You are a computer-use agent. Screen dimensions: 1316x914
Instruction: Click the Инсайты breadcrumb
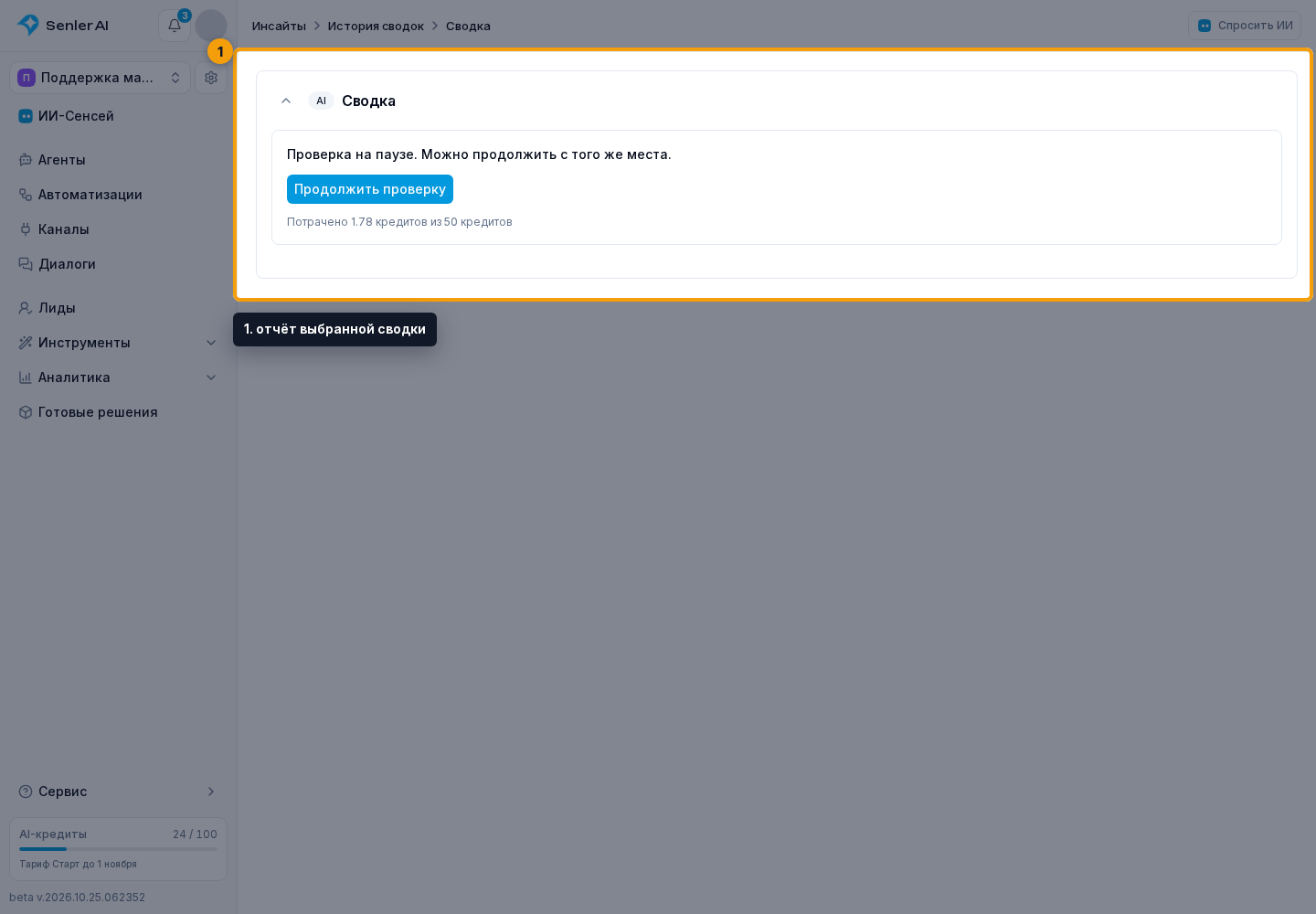(x=279, y=26)
